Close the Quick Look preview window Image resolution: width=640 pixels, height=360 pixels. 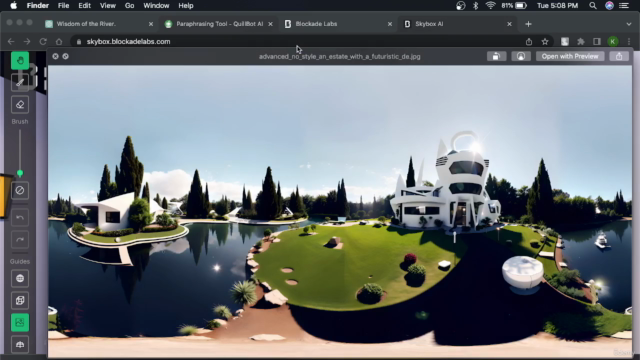[x=56, y=56]
